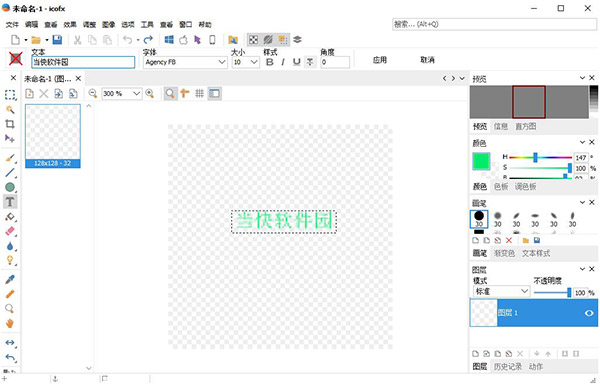
Task: Toggle bold text style
Action: 269,62
